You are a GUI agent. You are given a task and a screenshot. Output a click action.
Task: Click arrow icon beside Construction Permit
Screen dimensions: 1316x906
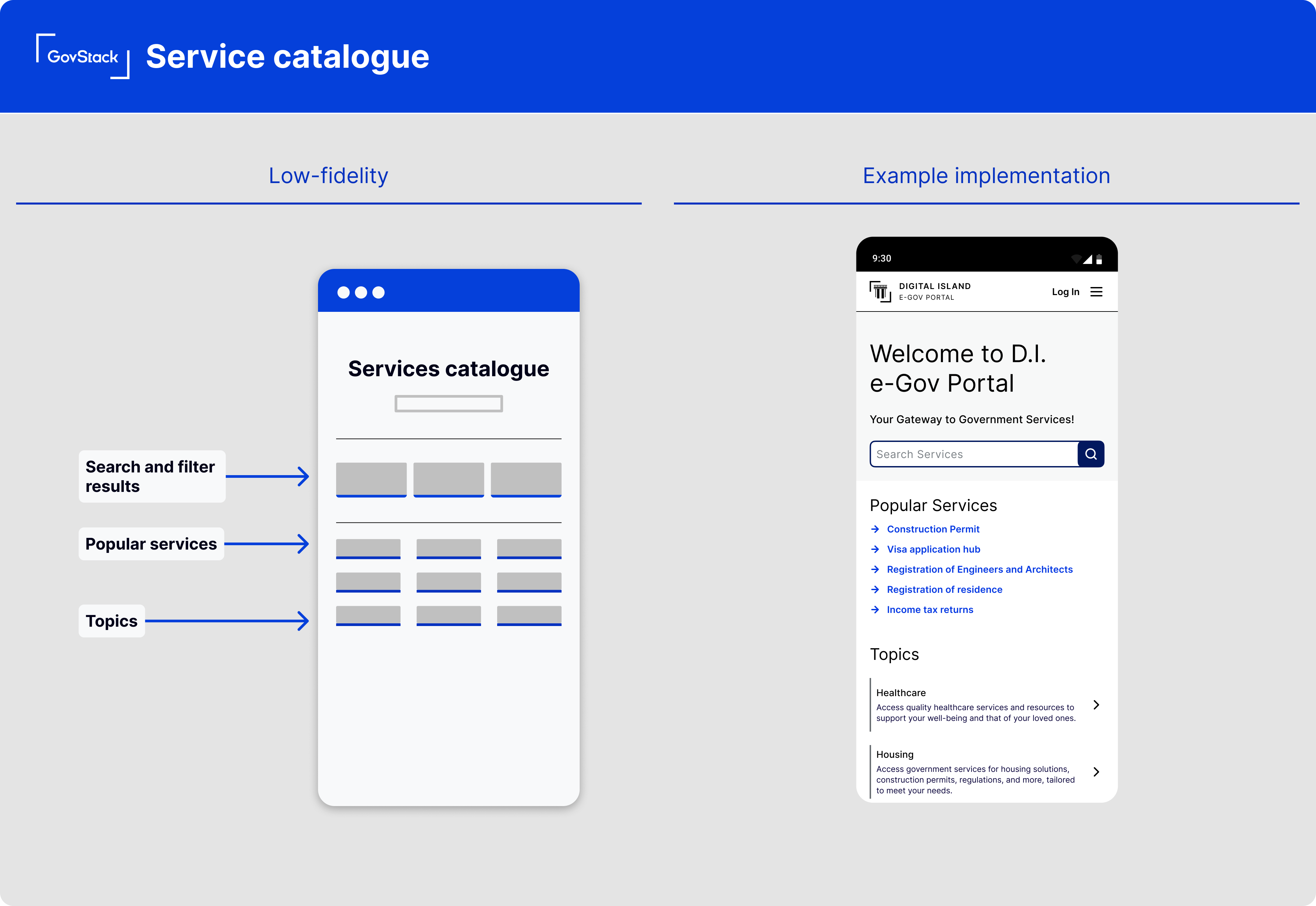point(875,529)
